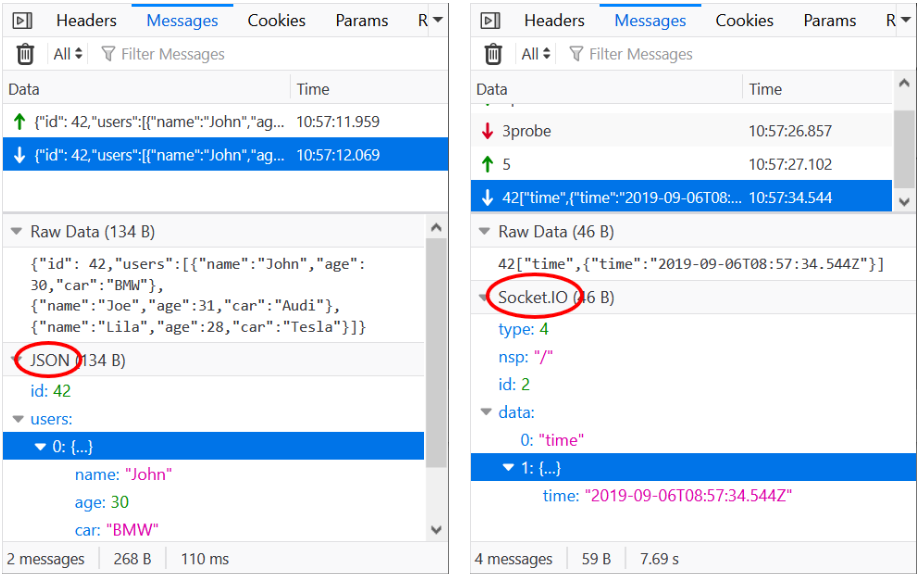Collapse the 1: {...} data entry
The height and width of the screenshot is (574, 919).
click(508, 468)
